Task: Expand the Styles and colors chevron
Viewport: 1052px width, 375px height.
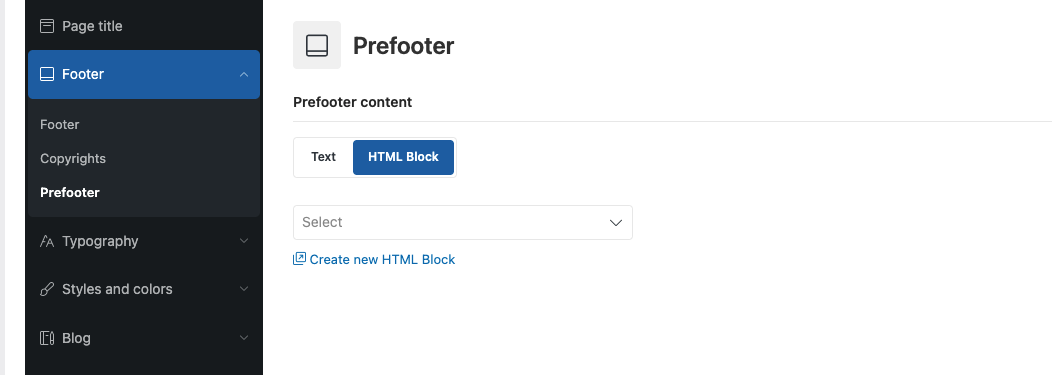Action: [x=244, y=289]
